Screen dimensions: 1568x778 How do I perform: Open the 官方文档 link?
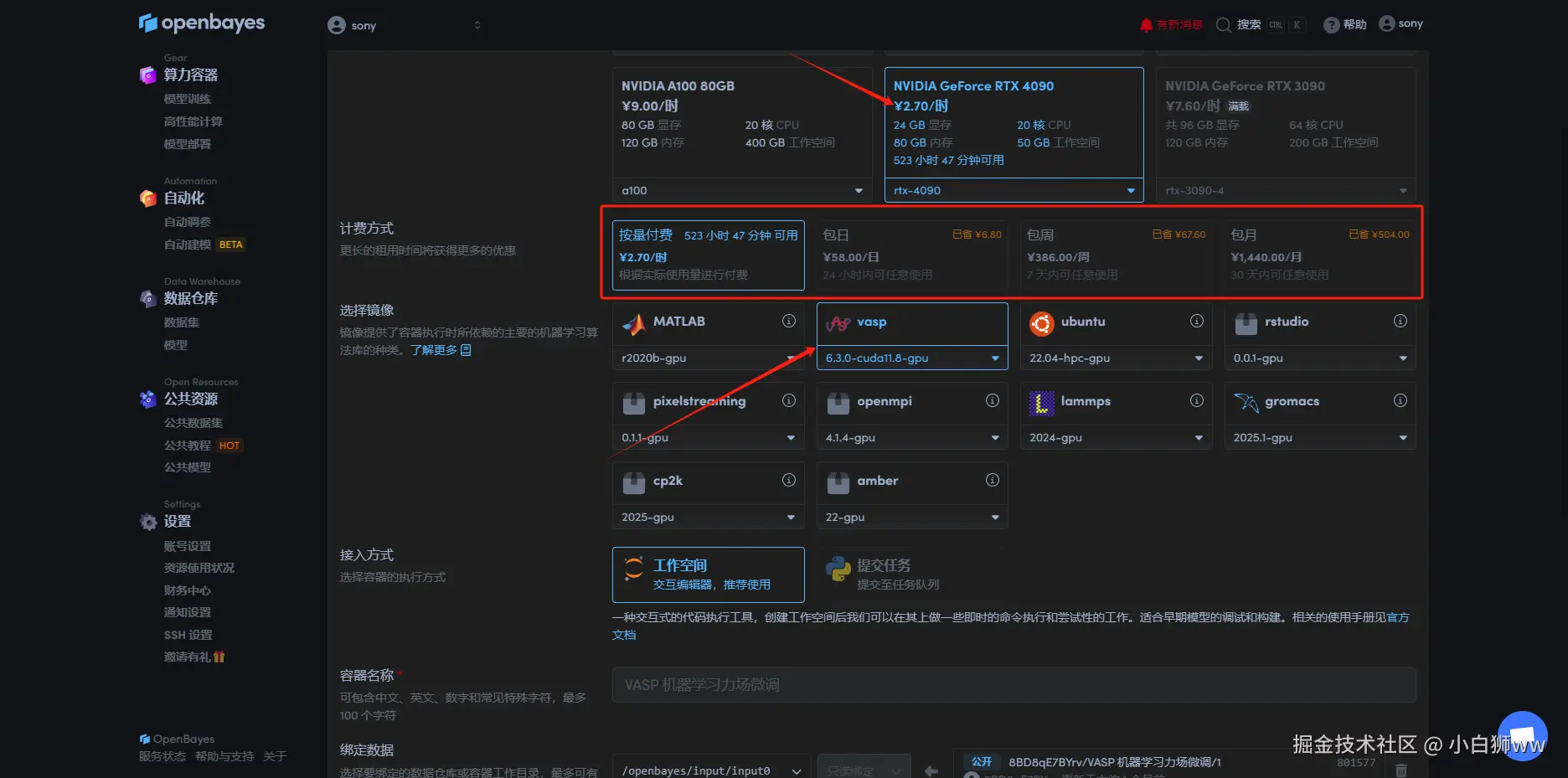click(x=1398, y=617)
